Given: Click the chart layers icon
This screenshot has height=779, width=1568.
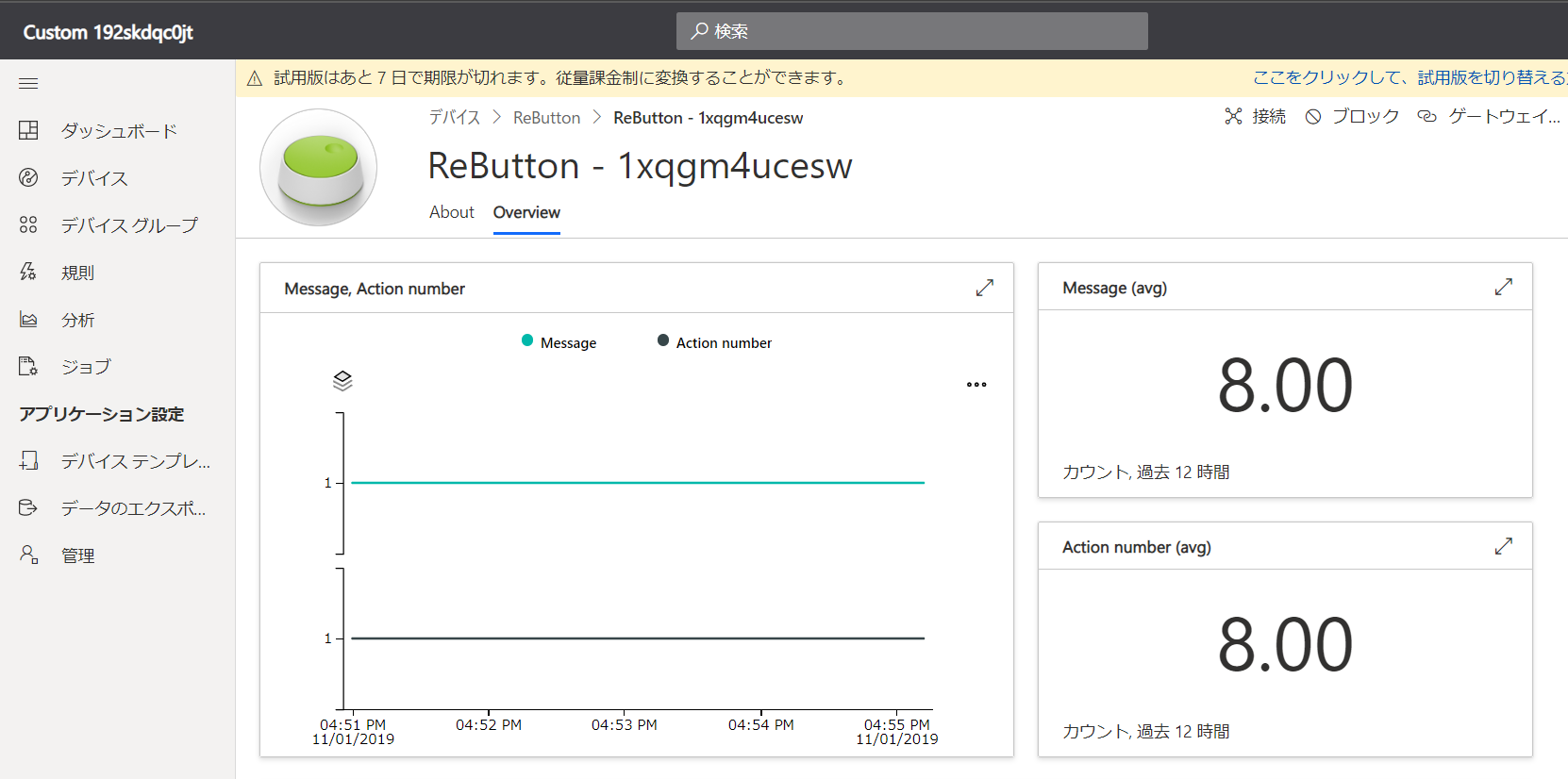Looking at the screenshot, I should pyautogui.click(x=342, y=381).
